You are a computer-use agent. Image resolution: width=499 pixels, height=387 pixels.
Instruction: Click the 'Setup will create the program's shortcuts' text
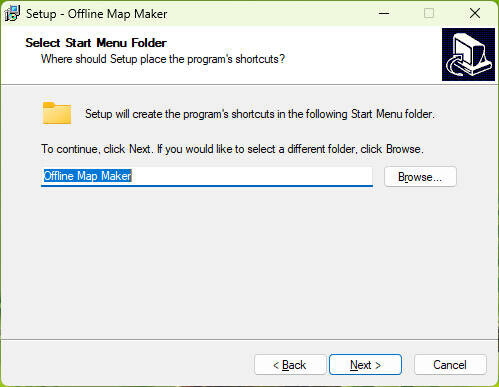click(260, 114)
